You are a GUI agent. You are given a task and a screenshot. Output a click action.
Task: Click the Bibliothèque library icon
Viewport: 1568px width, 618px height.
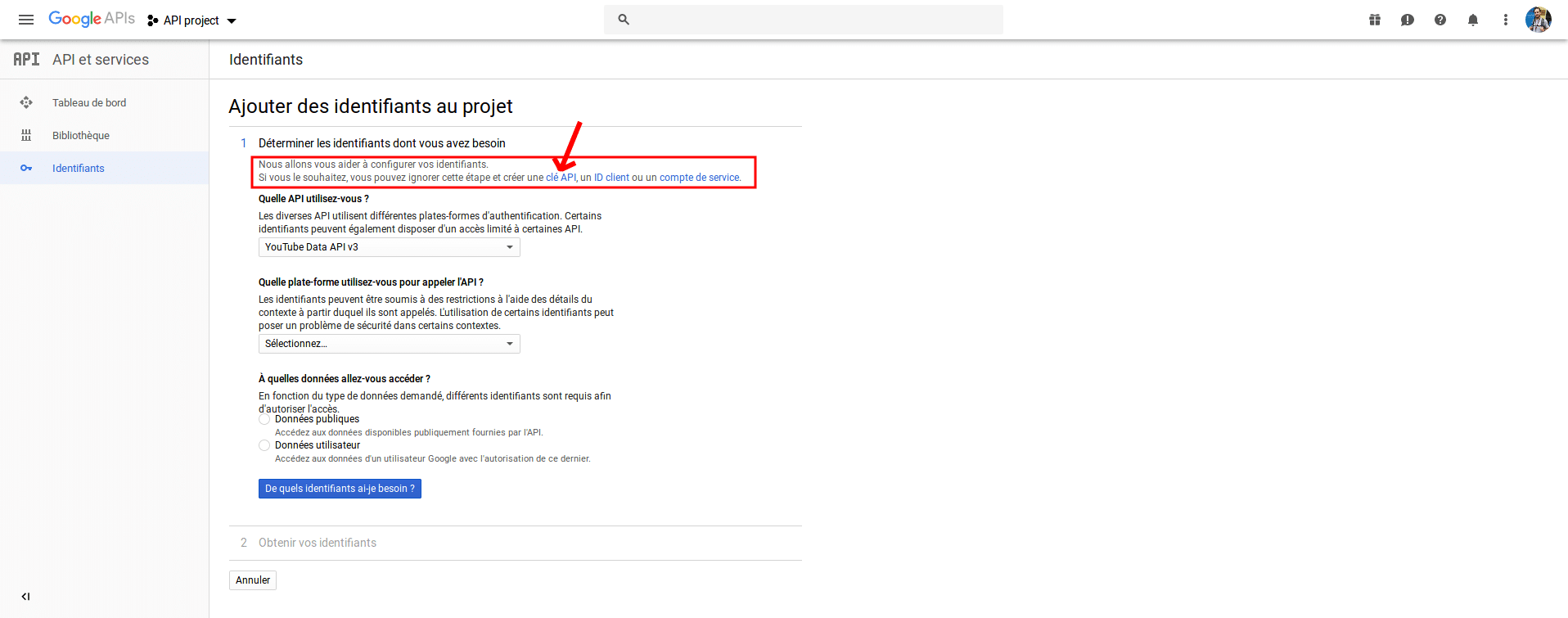click(x=26, y=135)
